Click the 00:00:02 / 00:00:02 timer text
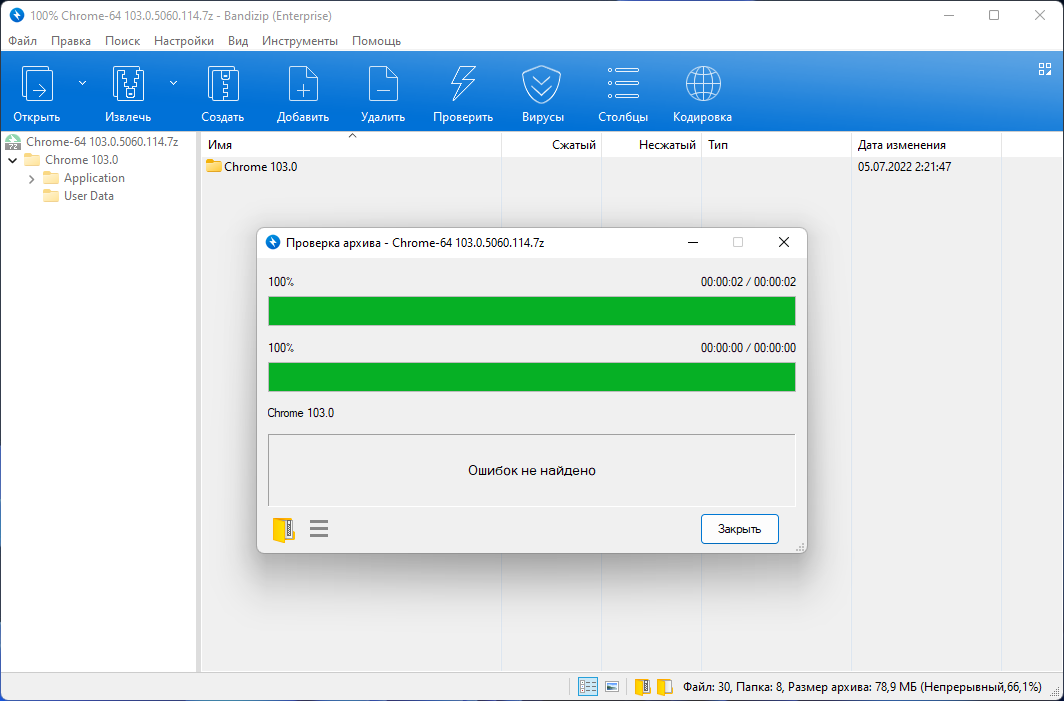The width and height of the screenshot is (1064, 701). coord(748,282)
